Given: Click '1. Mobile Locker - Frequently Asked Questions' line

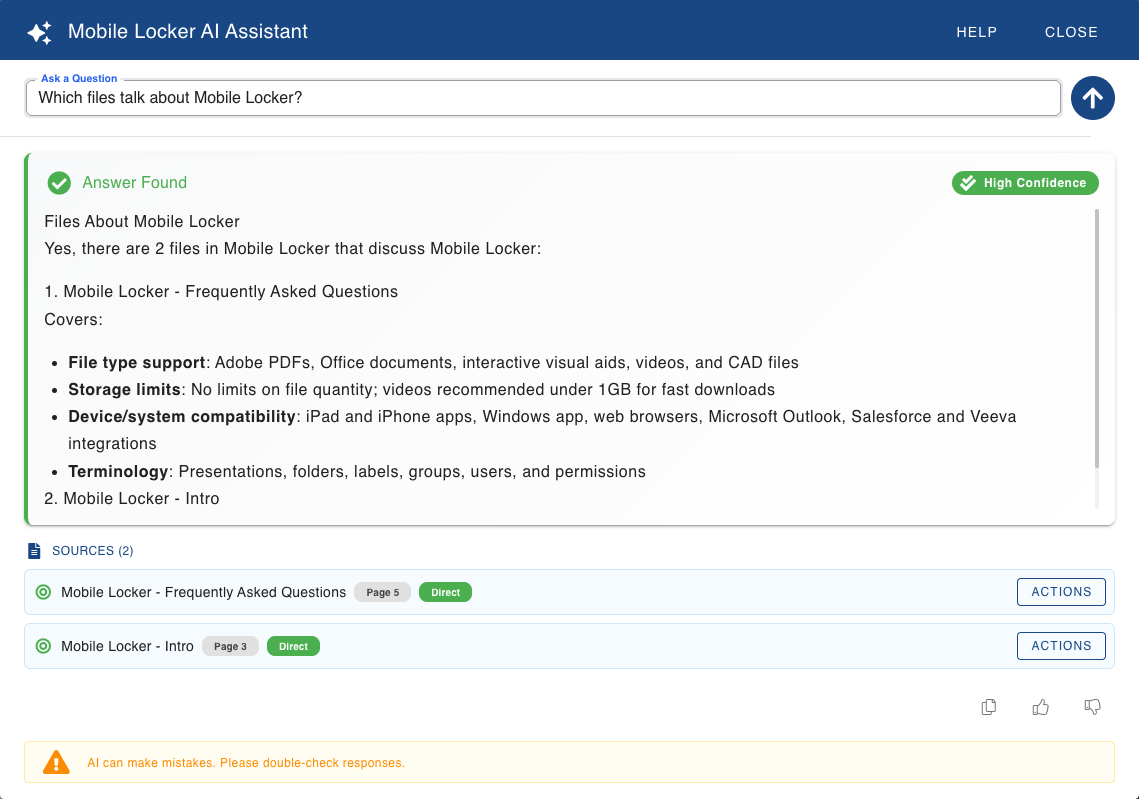Looking at the screenshot, I should tap(221, 291).
